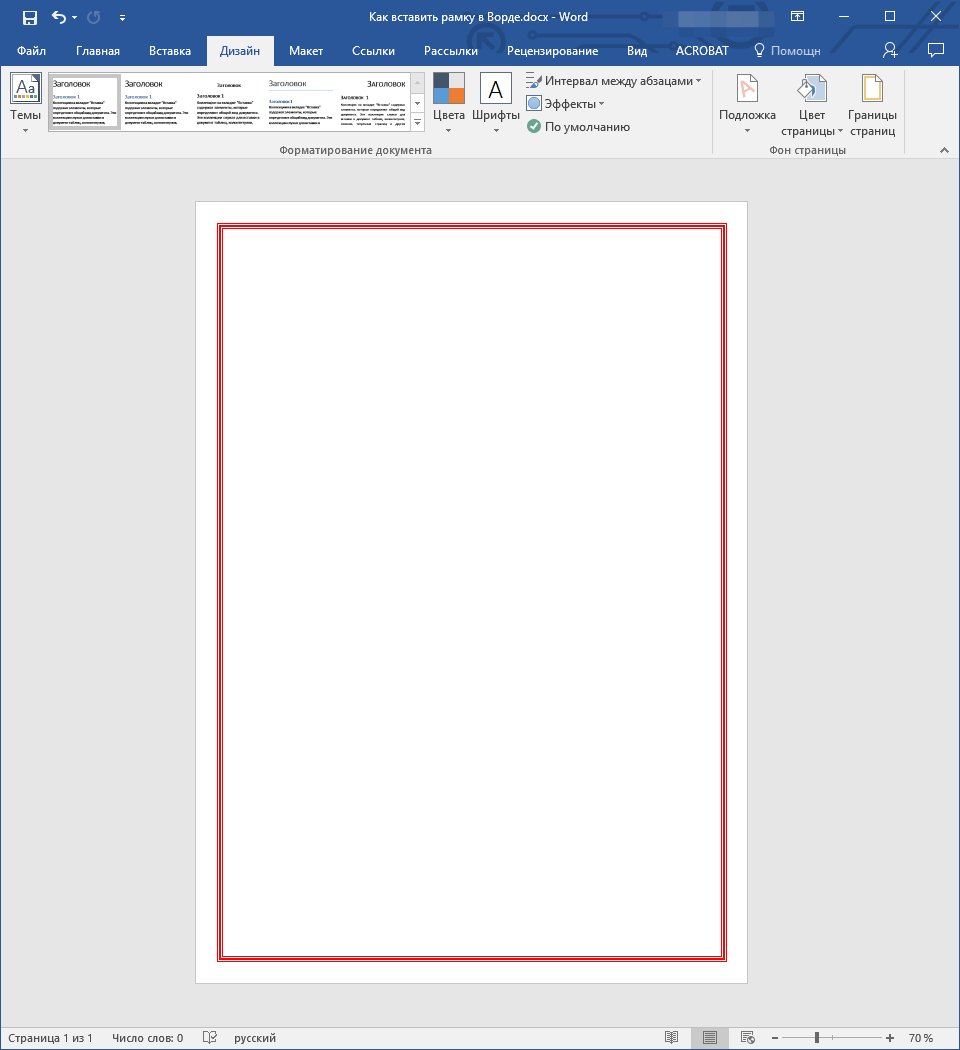Switch to the Главная tab
The image size is (960, 1050).
click(x=98, y=51)
